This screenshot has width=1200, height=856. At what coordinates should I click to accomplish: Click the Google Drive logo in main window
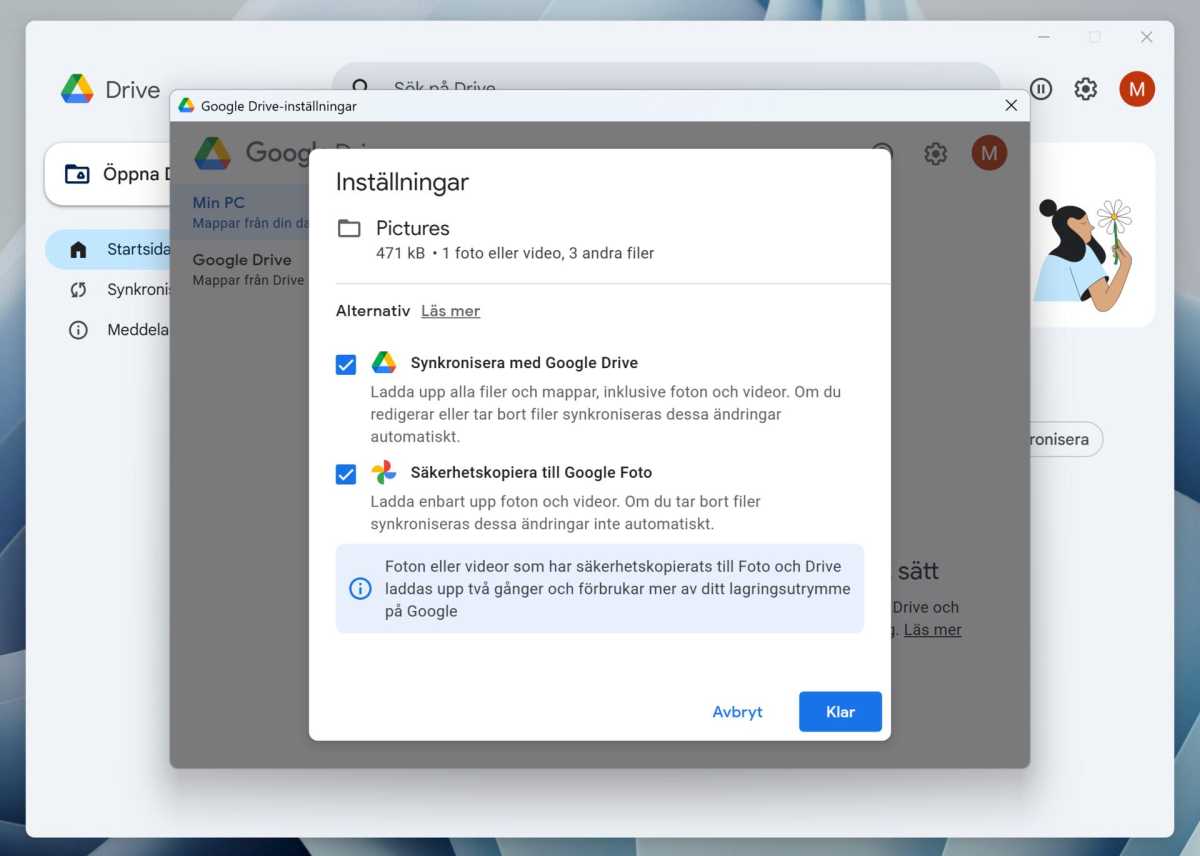(x=77, y=89)
